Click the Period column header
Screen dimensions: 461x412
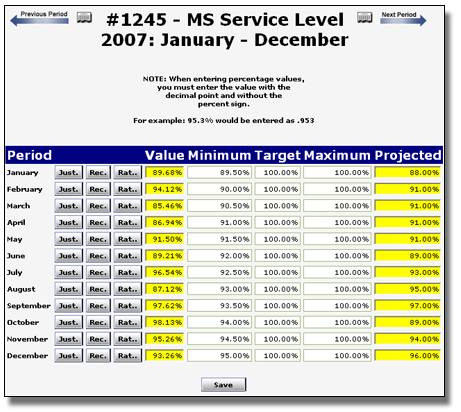pos(29,155)
